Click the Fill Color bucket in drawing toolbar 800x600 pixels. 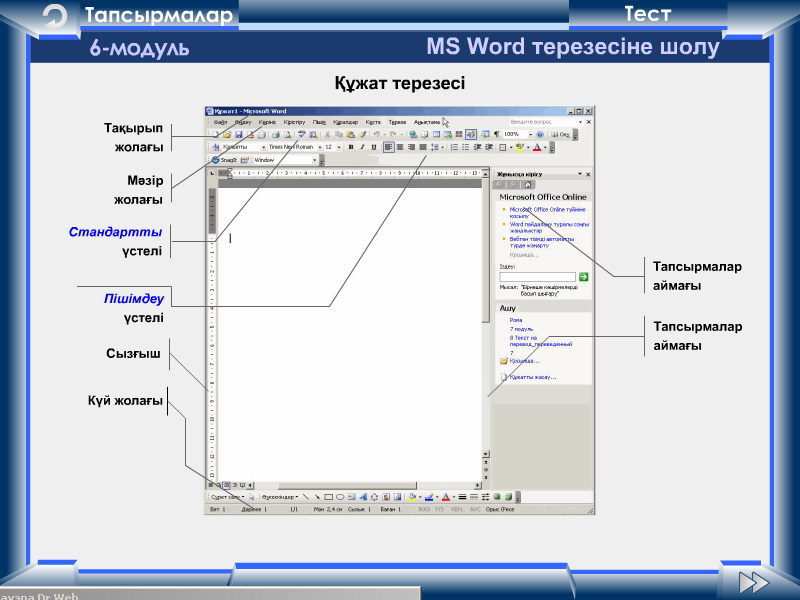(x=412, y=497)
